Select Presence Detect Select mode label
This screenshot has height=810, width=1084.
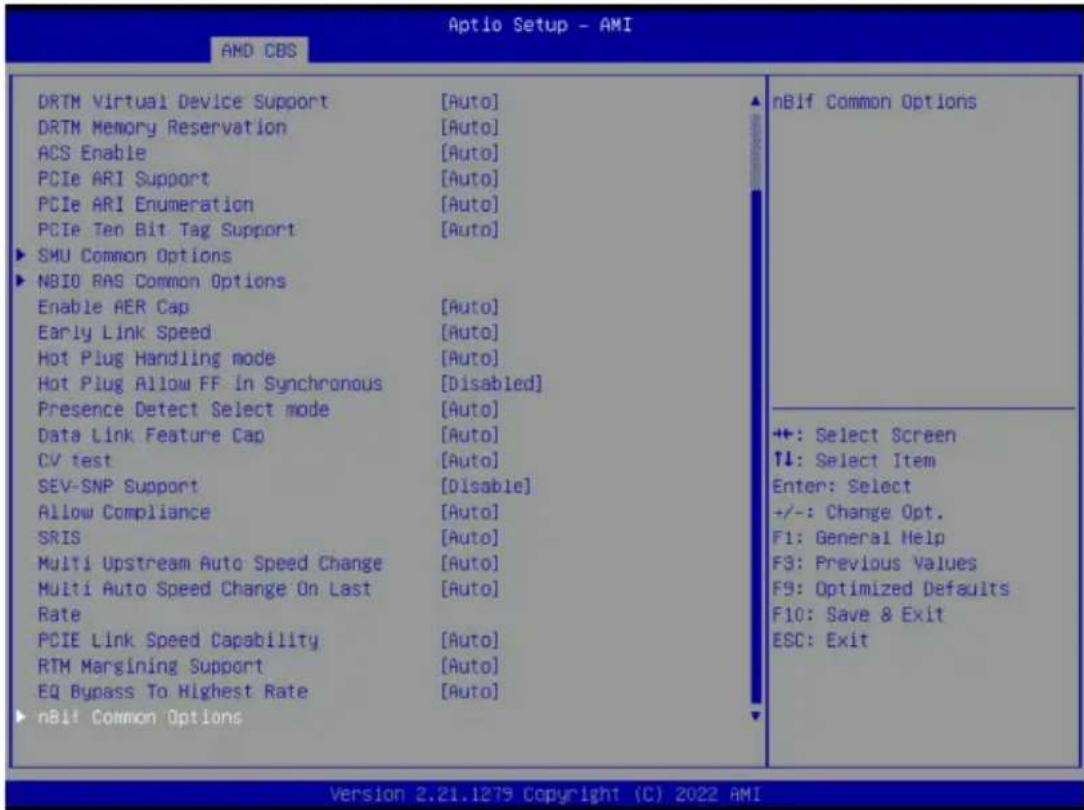click(x=183, y=409)
